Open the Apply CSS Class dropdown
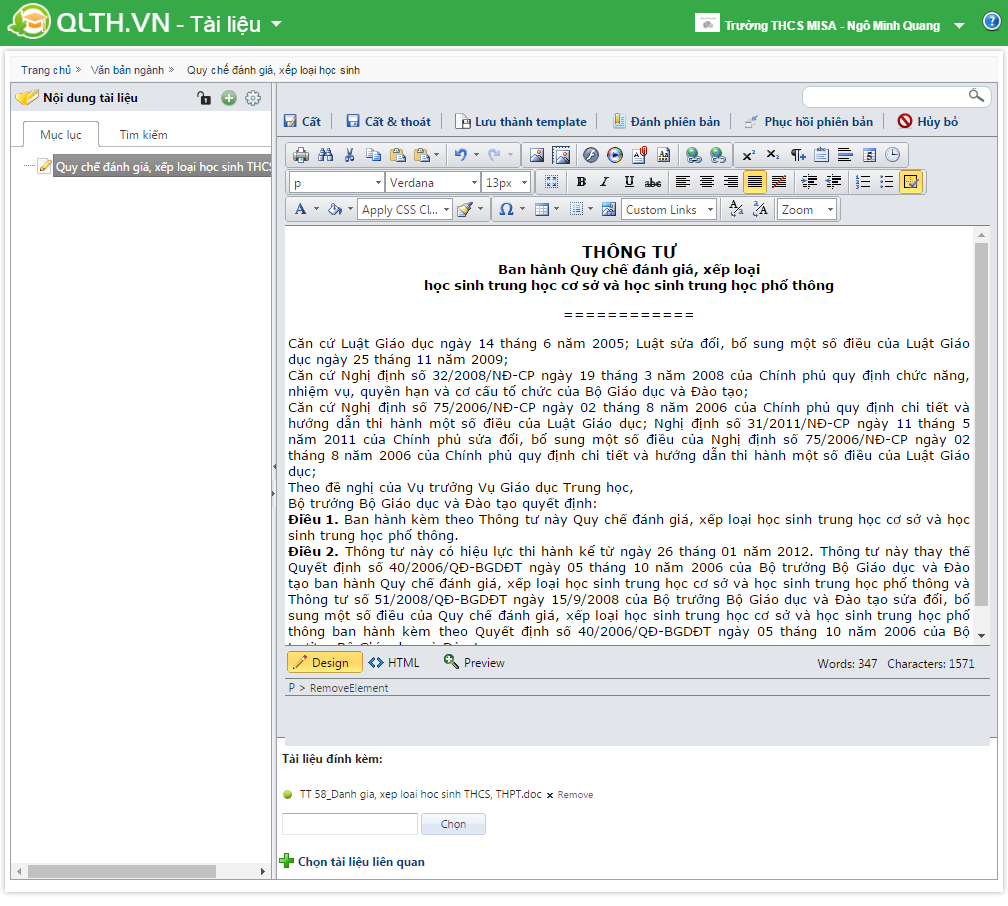Image resolution: width=1008 pixels, height=906 pixels. pyautogui.click(x=405, y=210)
